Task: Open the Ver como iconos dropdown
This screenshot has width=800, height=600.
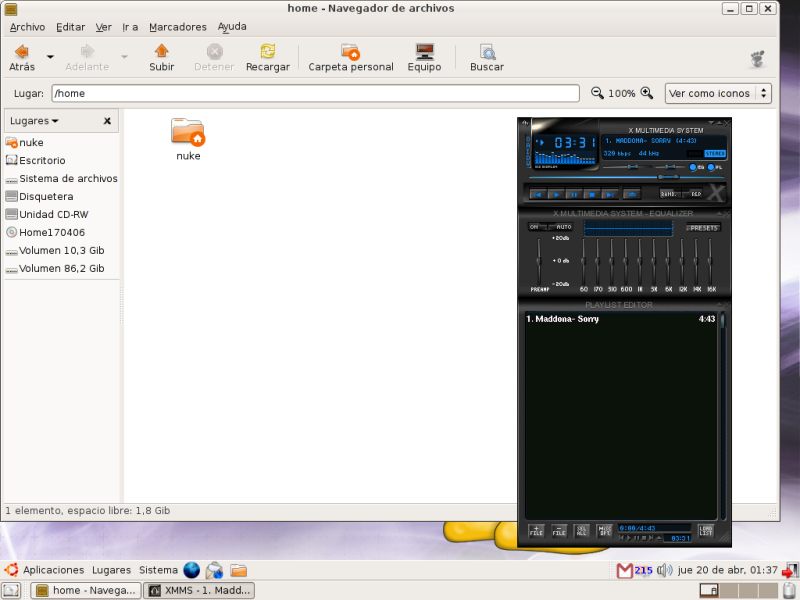Action: pyautogui.click(x=718, y=93)
